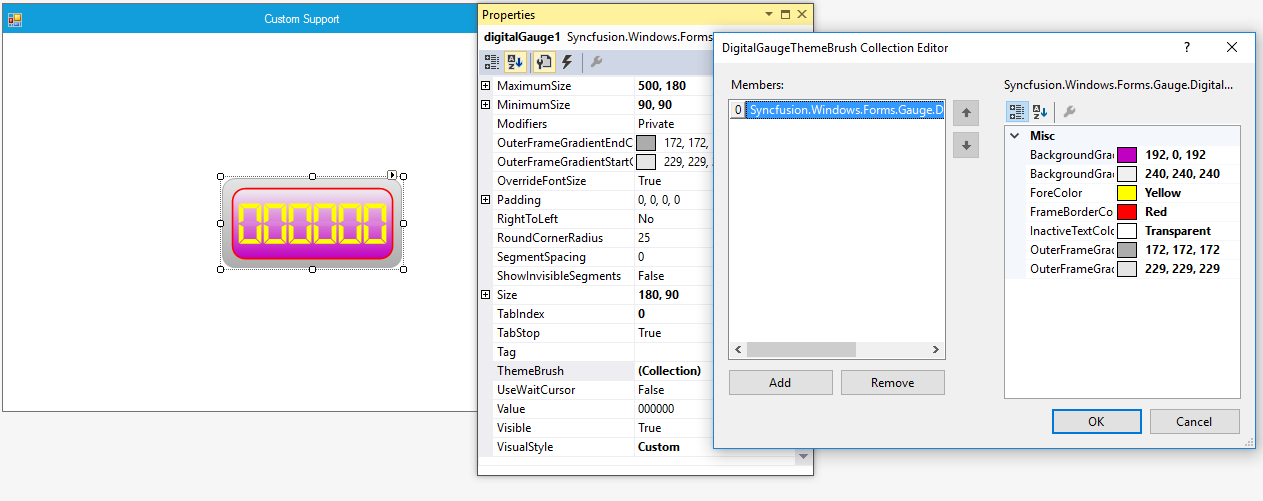Move selected member down with arrow button

point(966,146)
